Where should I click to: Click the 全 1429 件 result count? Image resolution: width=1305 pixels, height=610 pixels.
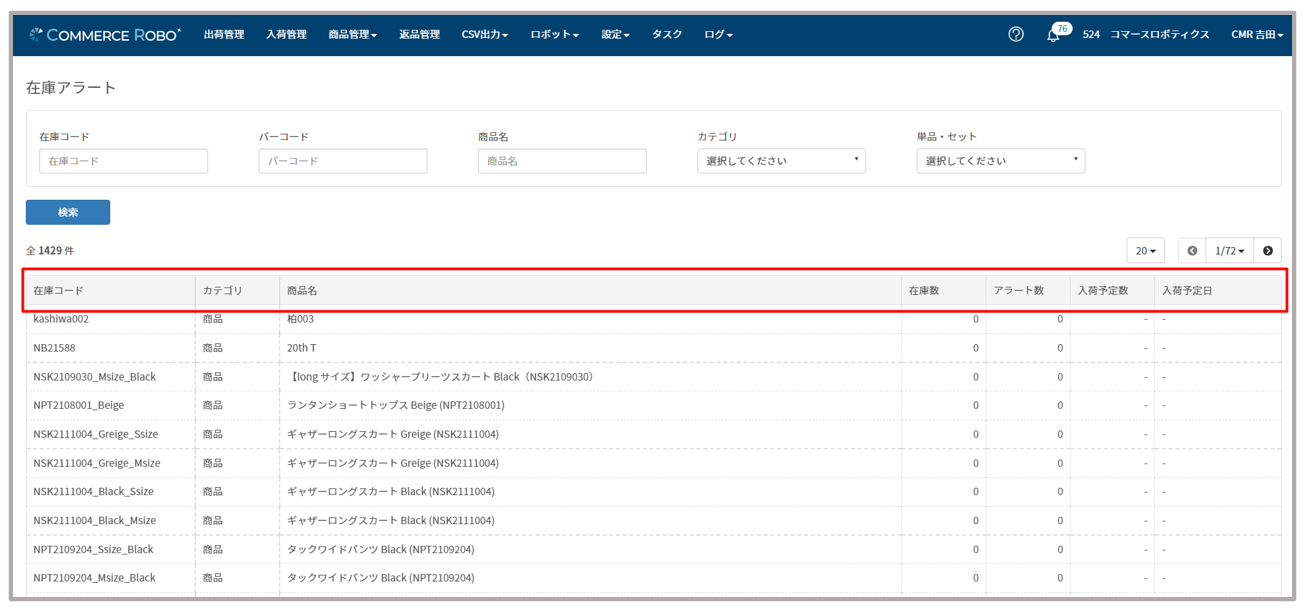pos(50,250)
